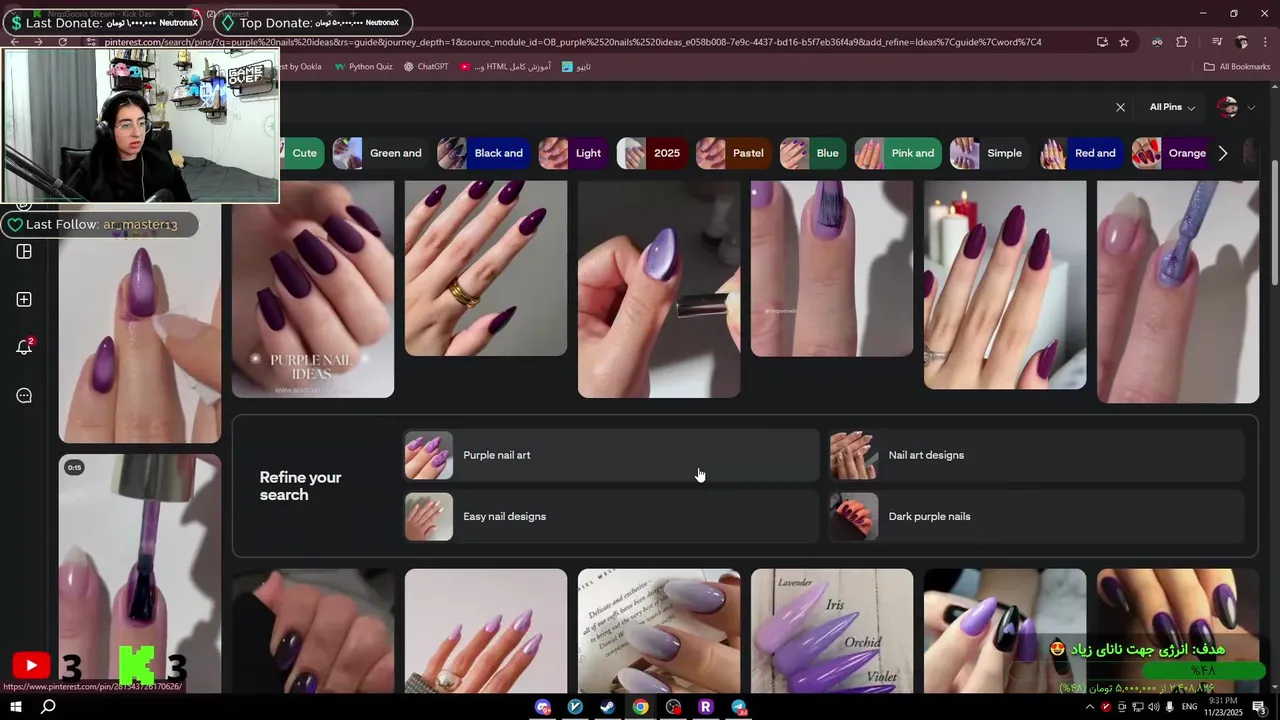The width and height of the screenshot is (1280, 720).
Task: Open the pin of hand with gold ring
Action: (486, 268)
